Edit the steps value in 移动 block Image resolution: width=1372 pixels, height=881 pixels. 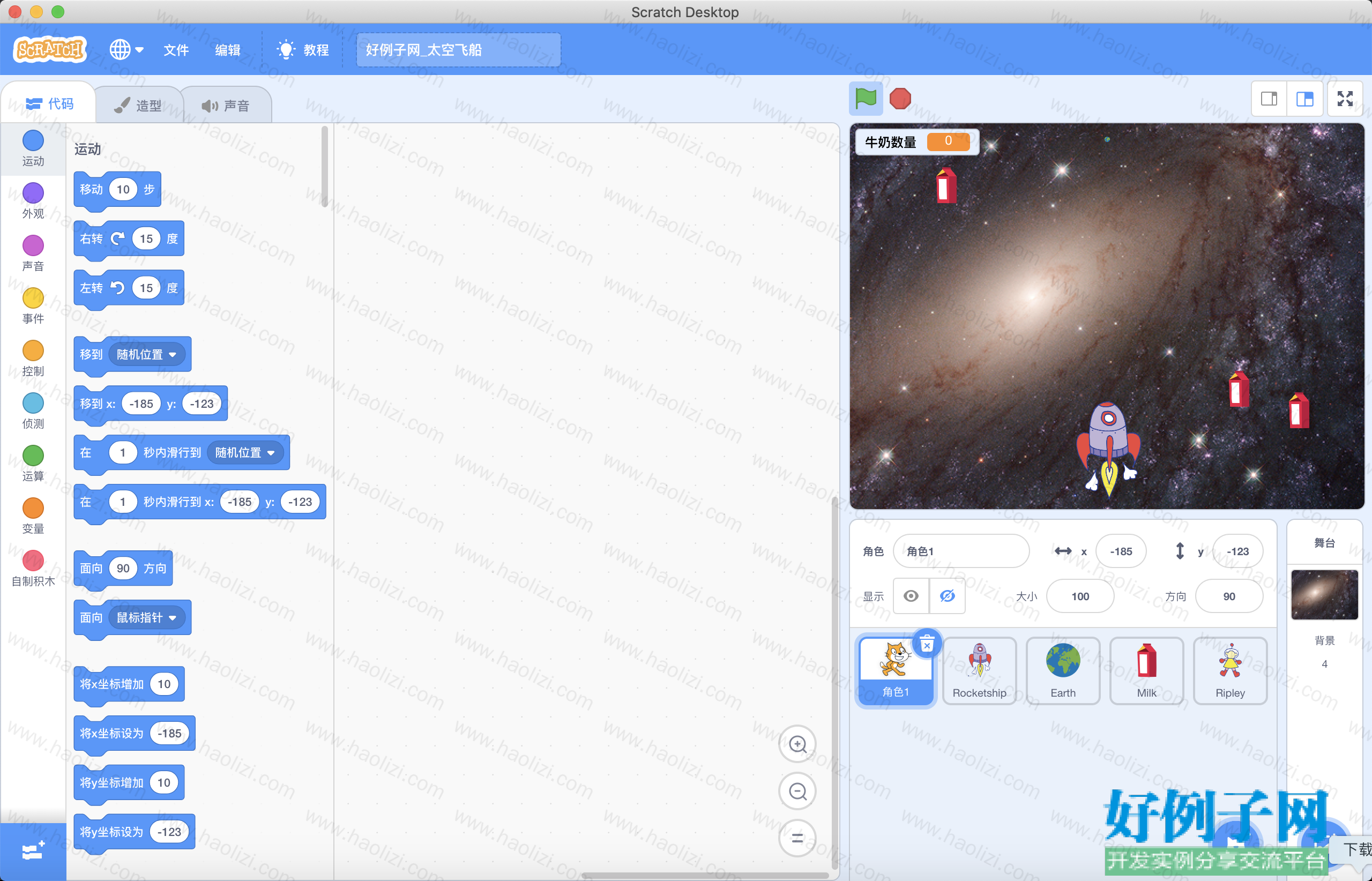click(123, 190)
